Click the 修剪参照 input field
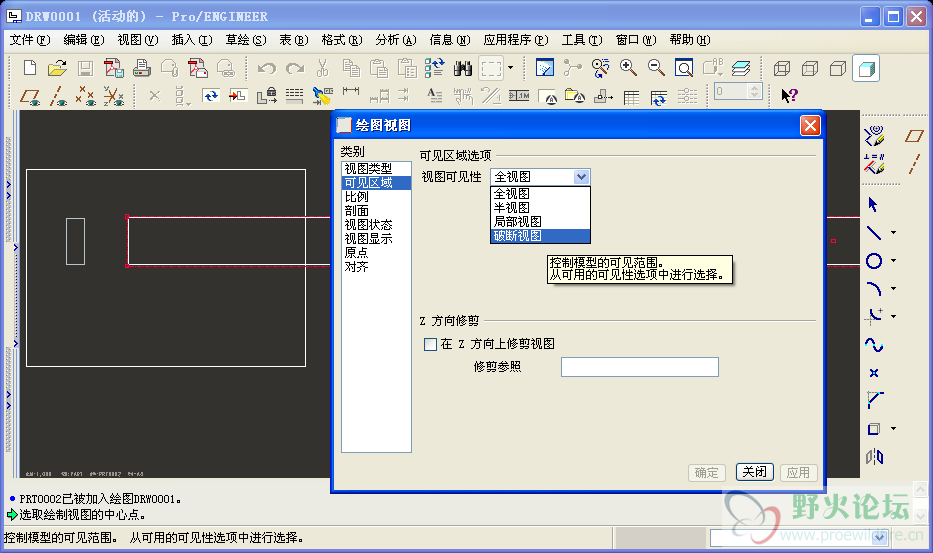Viewport: 933px width, 553px height. pyautogui.click(x=640, y=367)
